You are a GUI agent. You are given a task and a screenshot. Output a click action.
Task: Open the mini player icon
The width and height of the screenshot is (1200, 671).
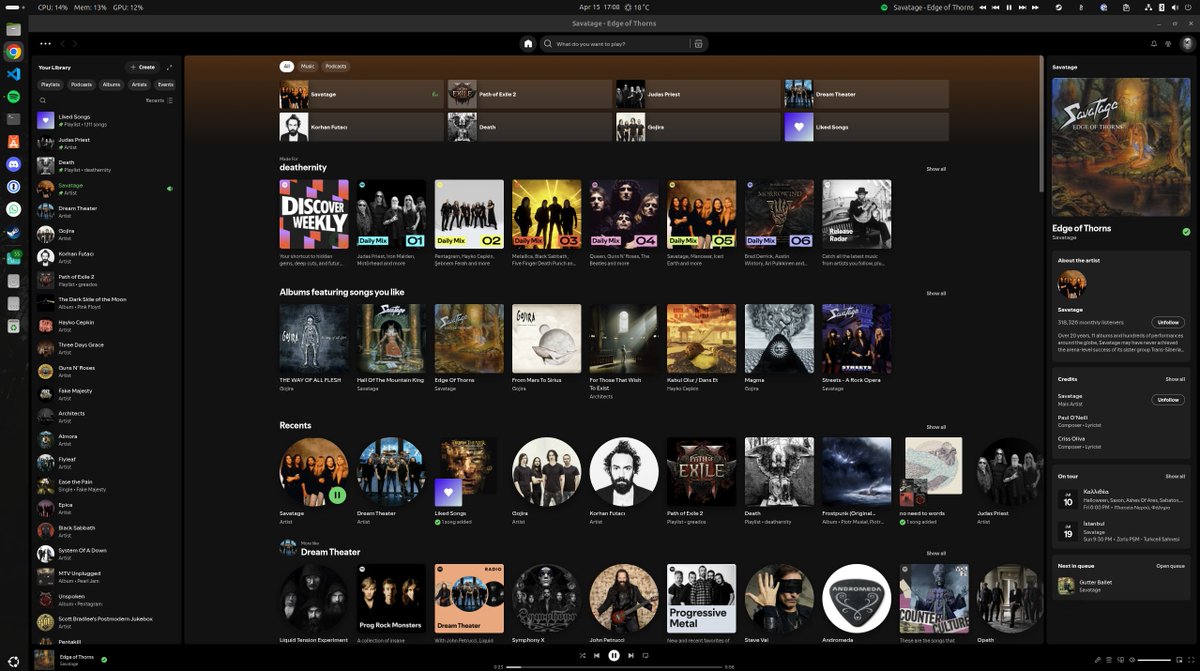(1178, 660)
